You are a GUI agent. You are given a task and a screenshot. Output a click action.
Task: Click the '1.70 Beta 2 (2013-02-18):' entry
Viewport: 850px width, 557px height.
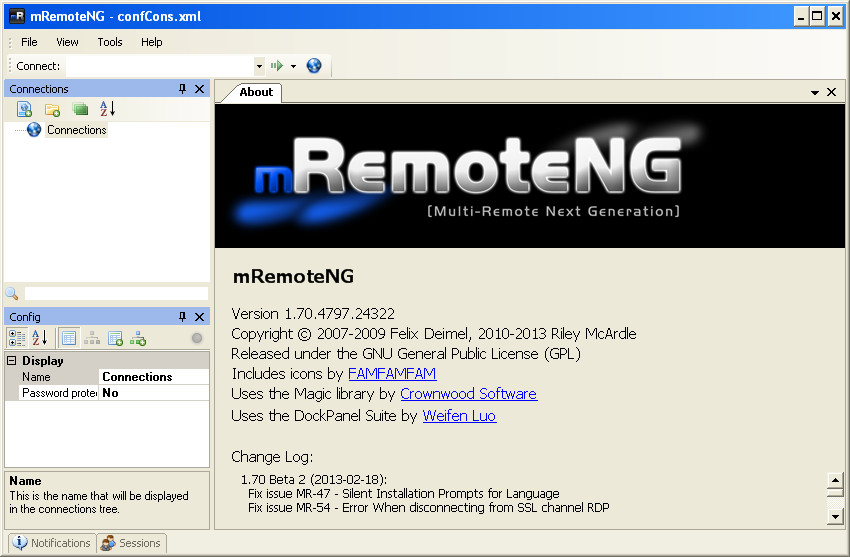314,480
